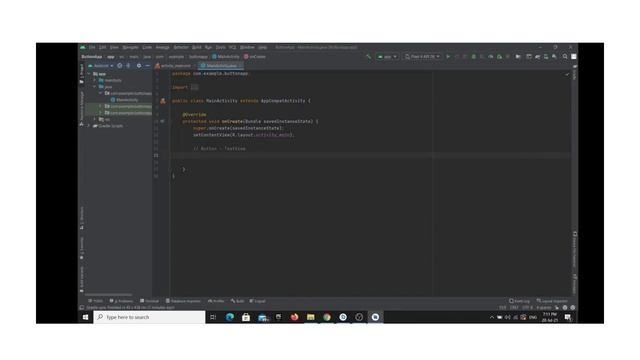Open the Android project view dropdown
The image size is (640, 360).
pos(101,66)
